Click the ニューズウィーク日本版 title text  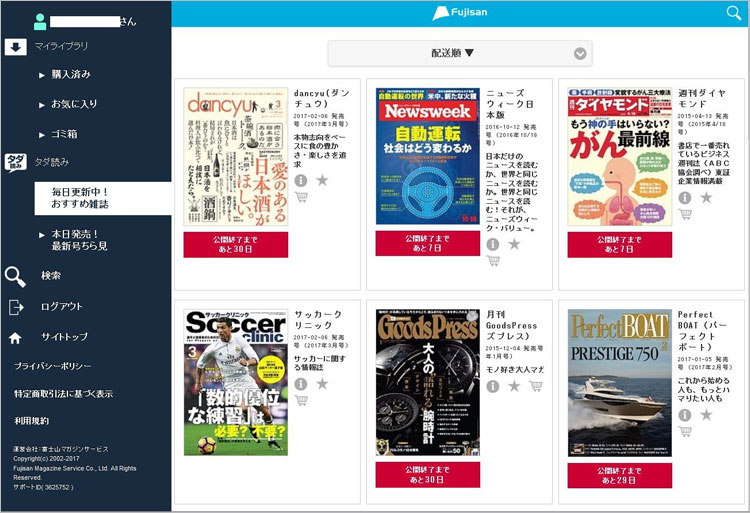pyautogui.click(x=510, y=104)
